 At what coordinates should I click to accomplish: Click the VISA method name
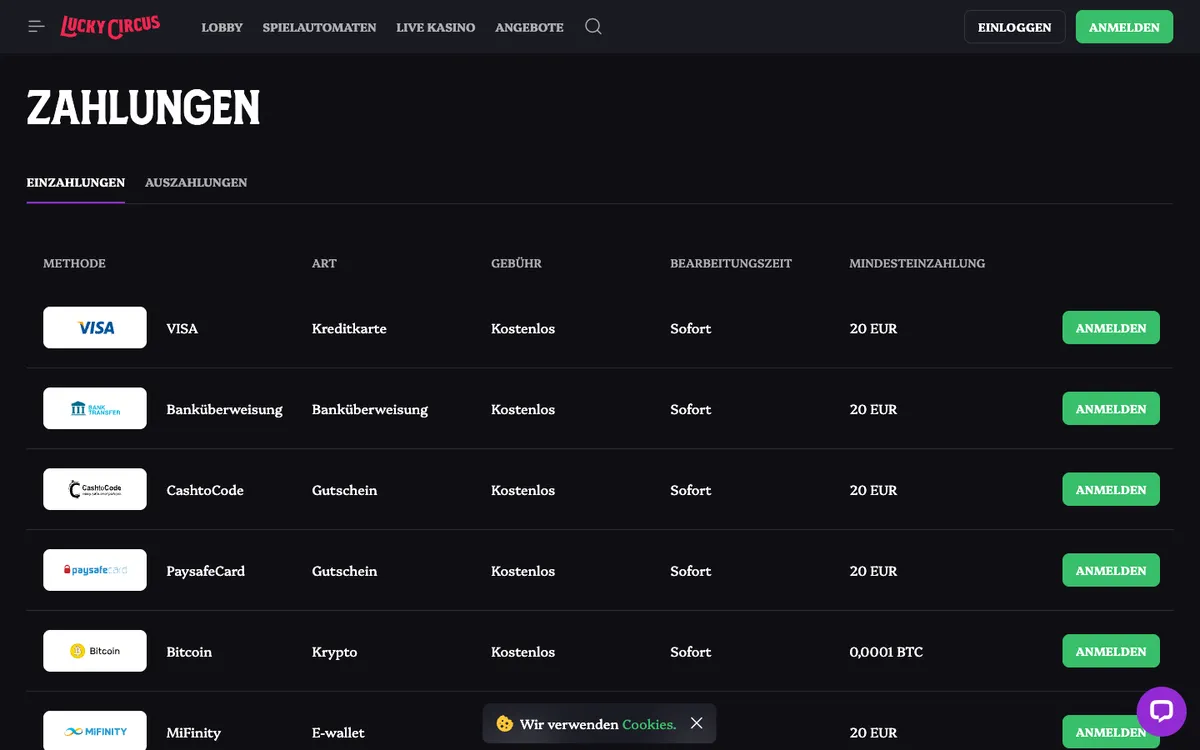tap(182, 328)
